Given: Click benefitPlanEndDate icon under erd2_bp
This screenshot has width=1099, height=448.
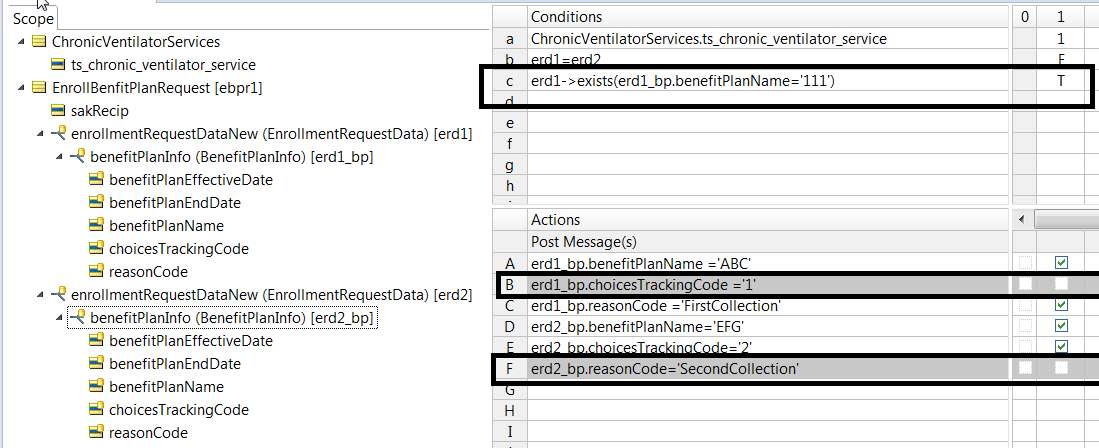Looking at the screenshot, I should (x=96, y=364).
